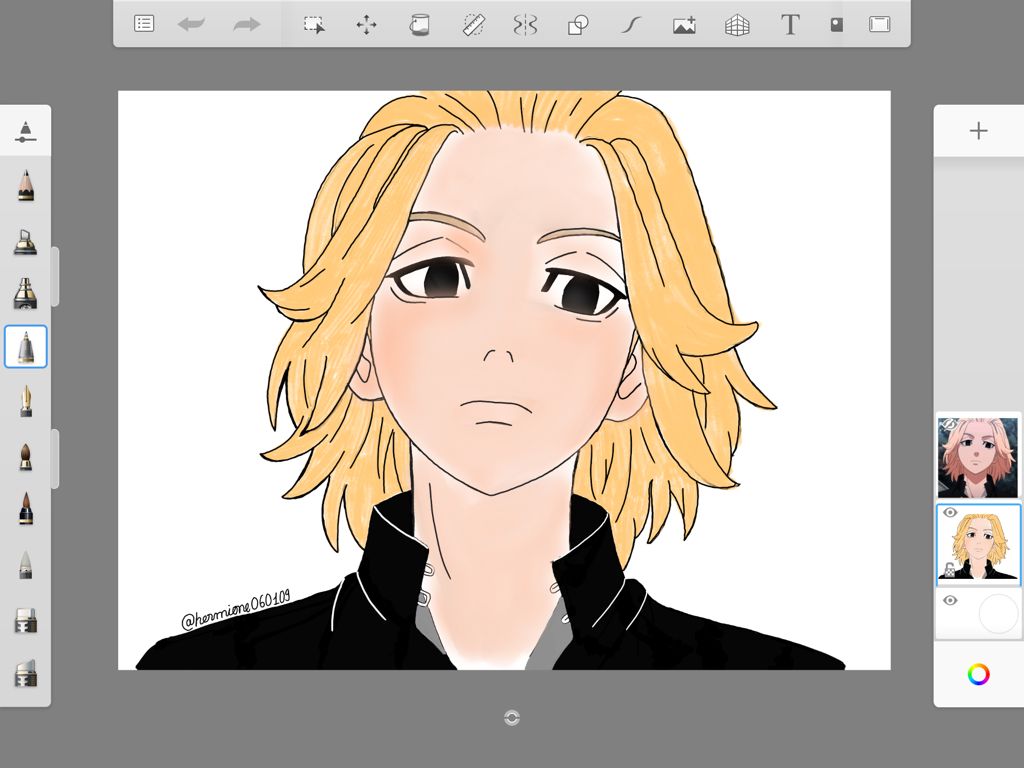1024x768 pixels.
Task: Hide the background layer via eye icon
Action: [950, 600]
